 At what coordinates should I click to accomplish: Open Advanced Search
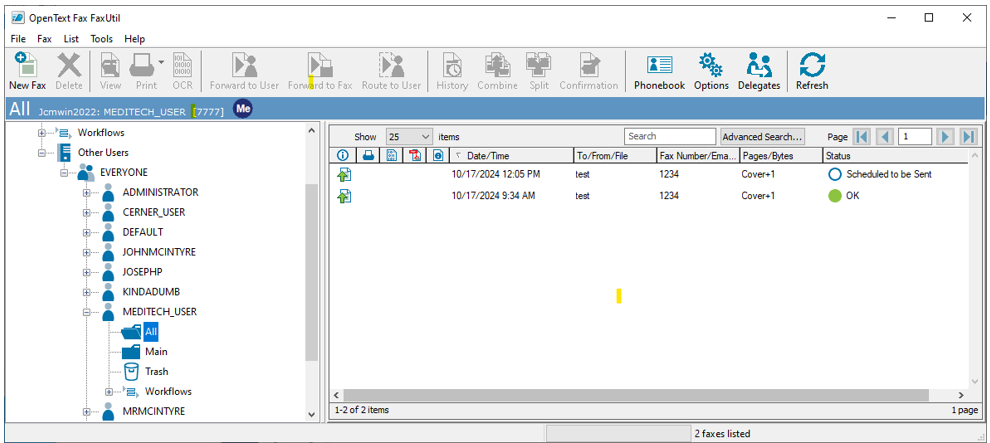[x=763, y=136]
